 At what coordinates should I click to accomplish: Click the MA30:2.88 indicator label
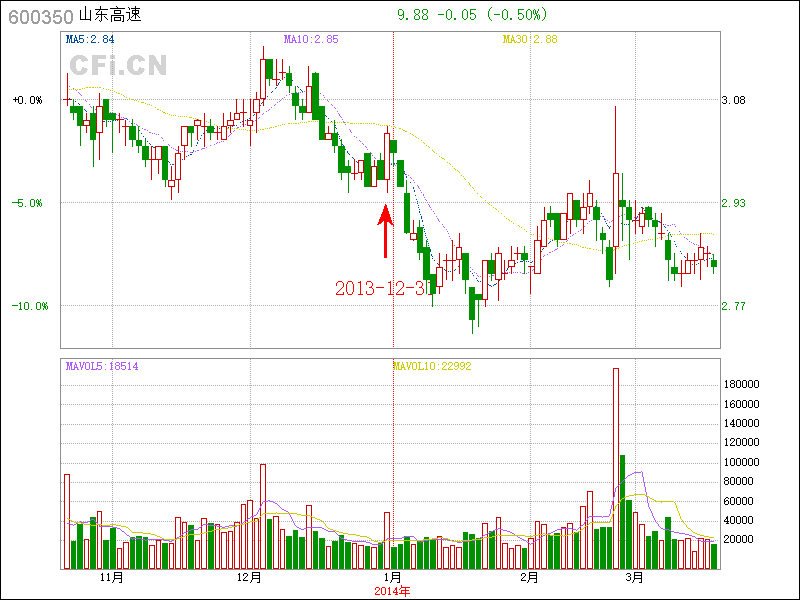(x=530, y=39)
